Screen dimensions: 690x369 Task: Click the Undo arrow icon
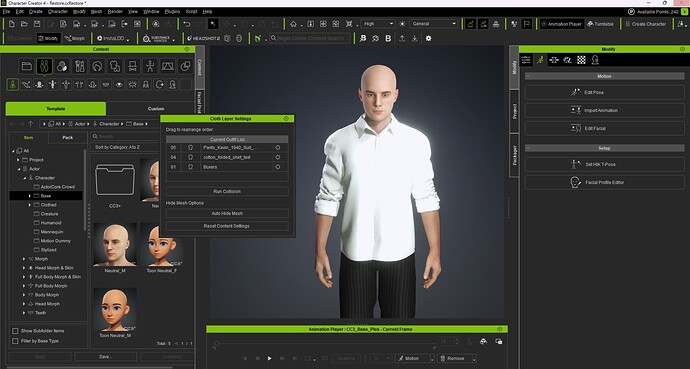[187, 24]
